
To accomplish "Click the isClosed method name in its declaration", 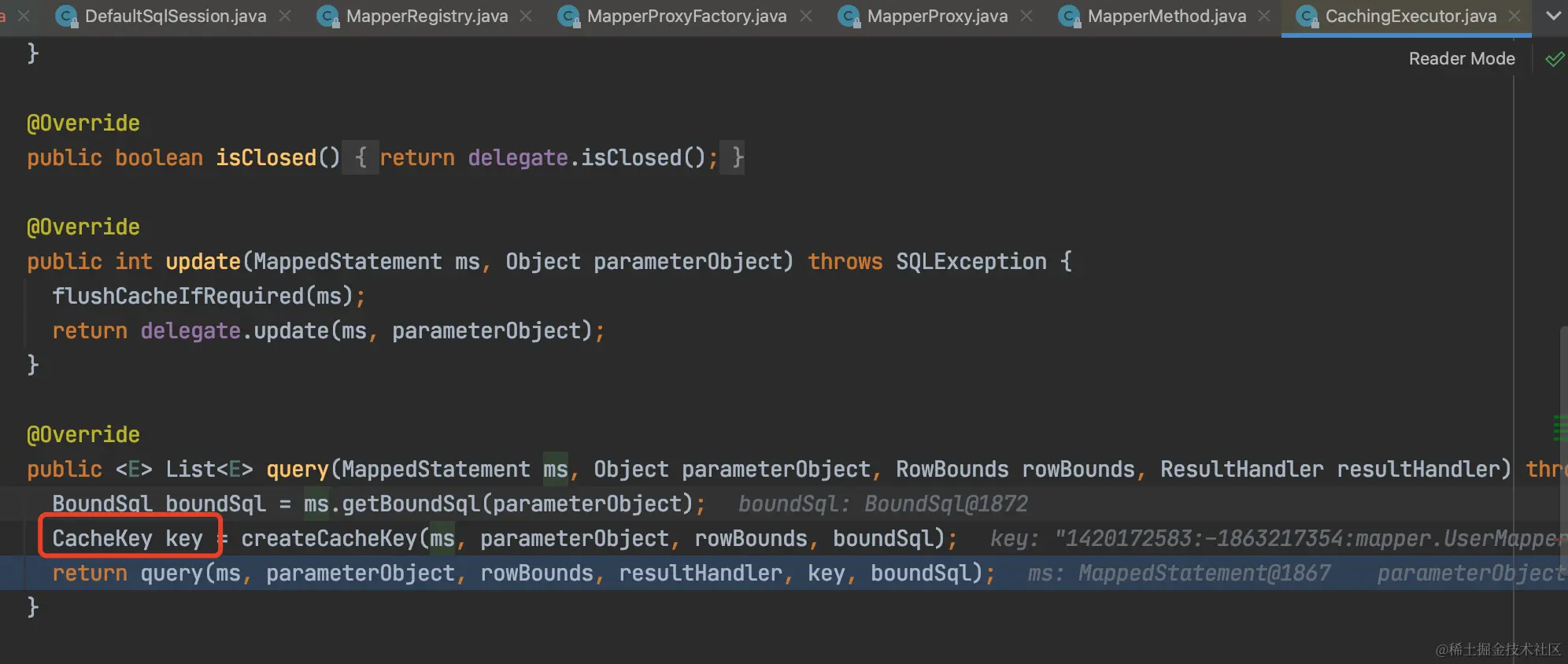I will tap(266, 157).
